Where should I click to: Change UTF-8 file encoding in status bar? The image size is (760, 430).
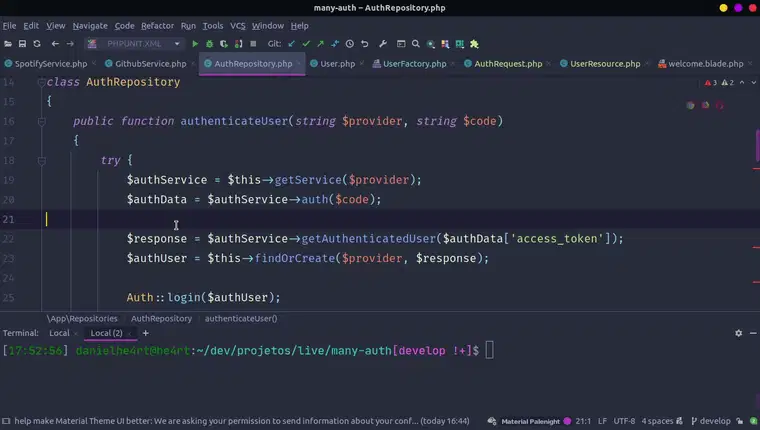click(x=624, y=421)
